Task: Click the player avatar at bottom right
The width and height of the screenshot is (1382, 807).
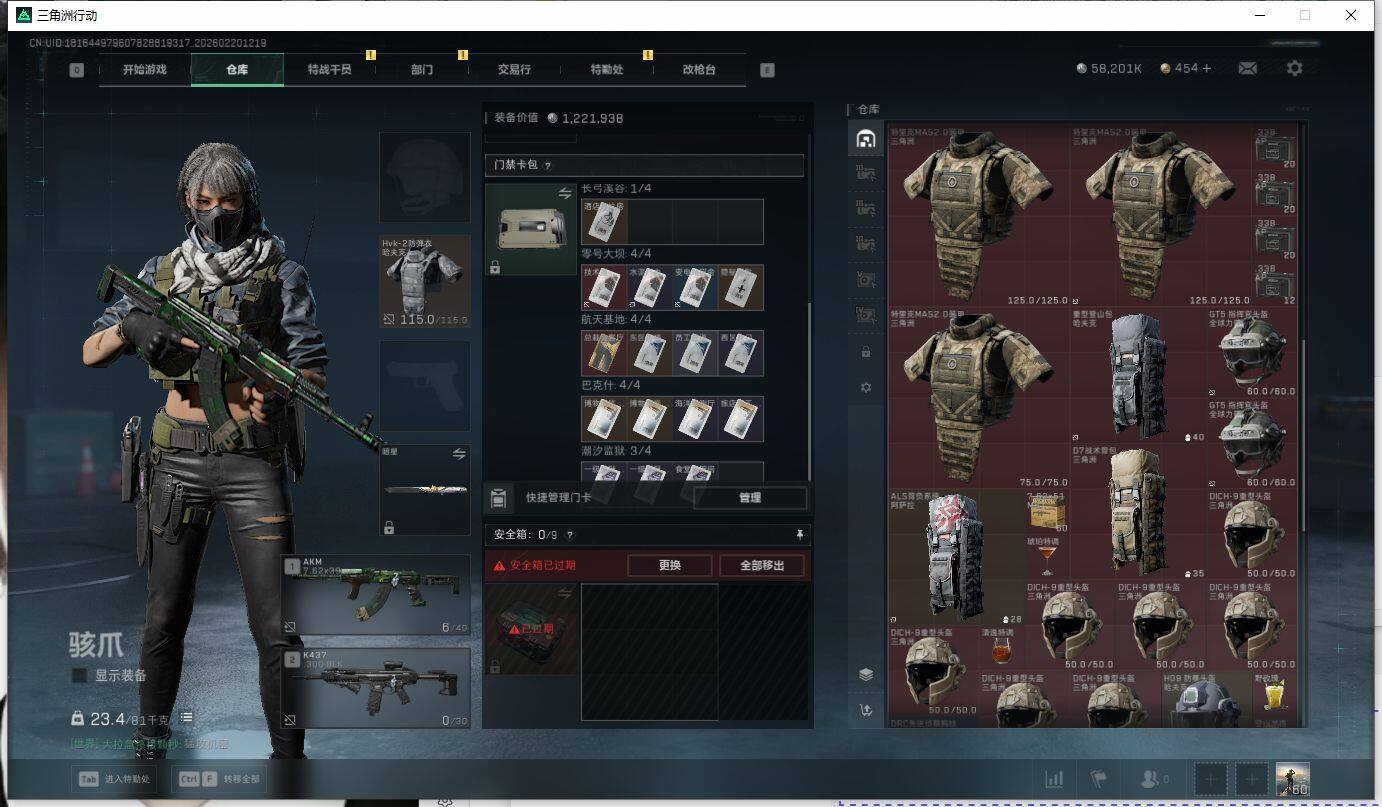Action: tap(1292, 779)
